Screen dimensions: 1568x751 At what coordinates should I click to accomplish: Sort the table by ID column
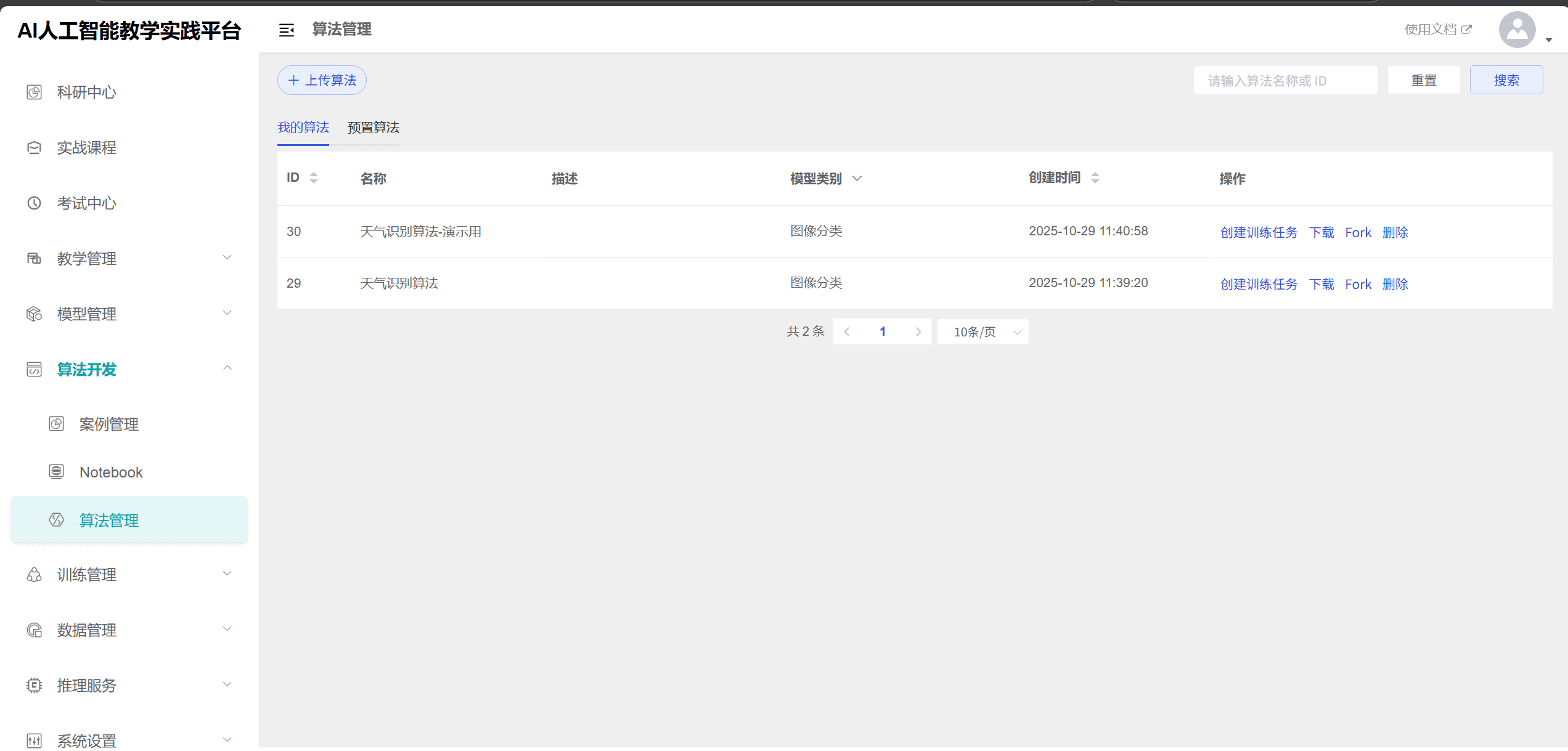pyautogui.click(x=314, y=178)
